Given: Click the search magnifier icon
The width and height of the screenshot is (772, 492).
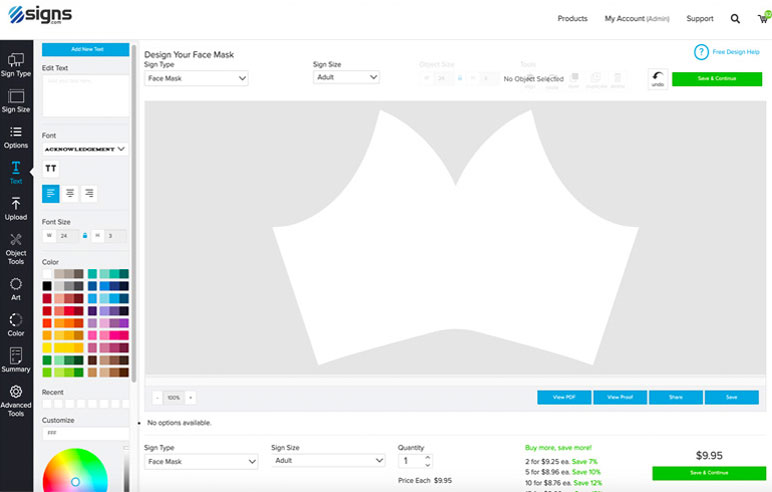Looking at the screenshot, I should coord(735,19).
